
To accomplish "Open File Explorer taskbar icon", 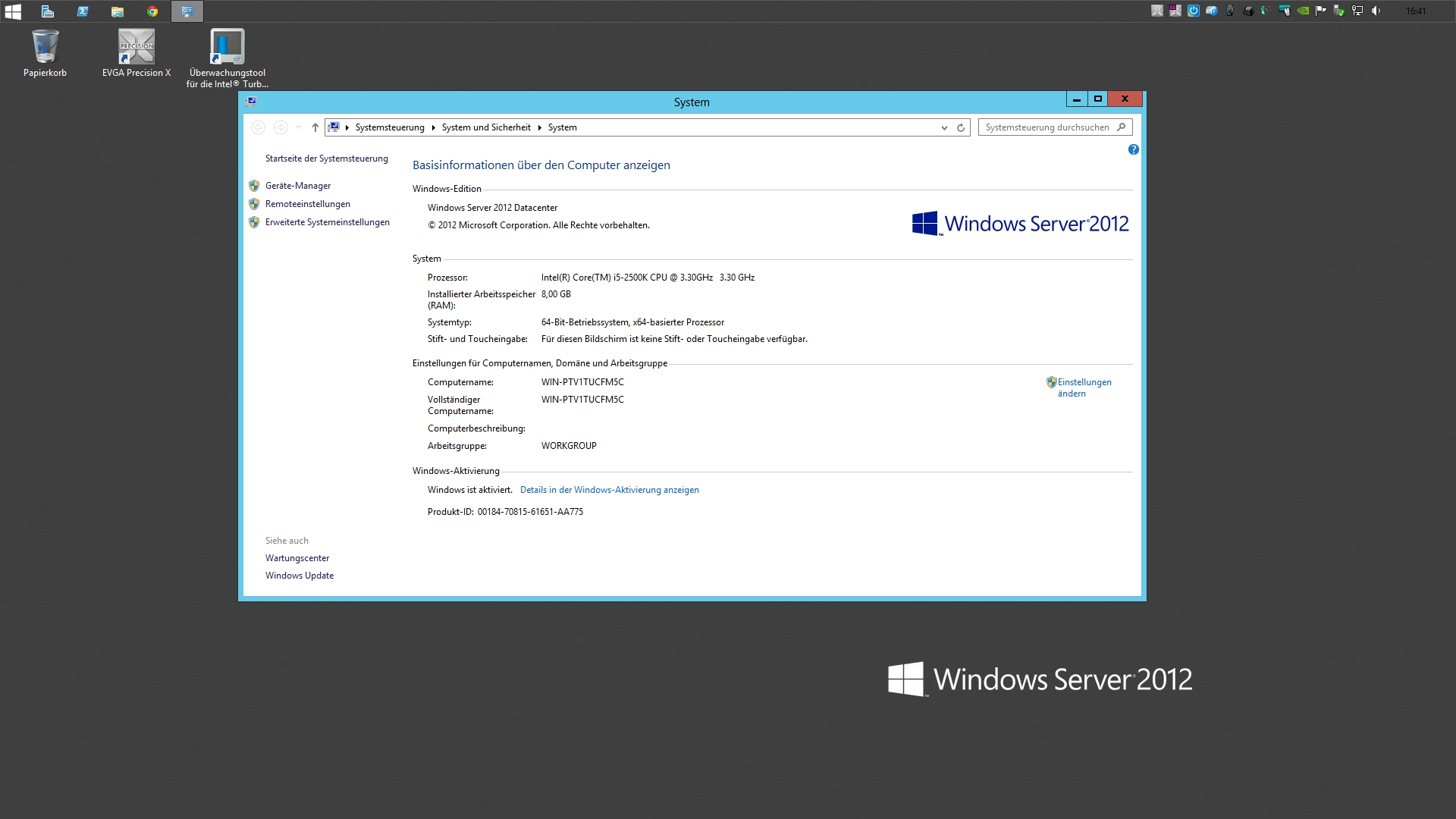I will [117, 11].
